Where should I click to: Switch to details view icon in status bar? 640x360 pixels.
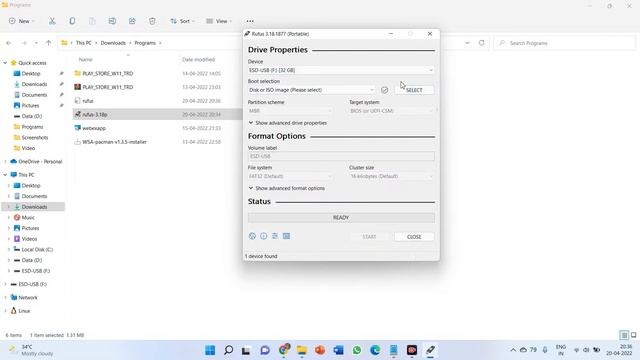(624, 335)
